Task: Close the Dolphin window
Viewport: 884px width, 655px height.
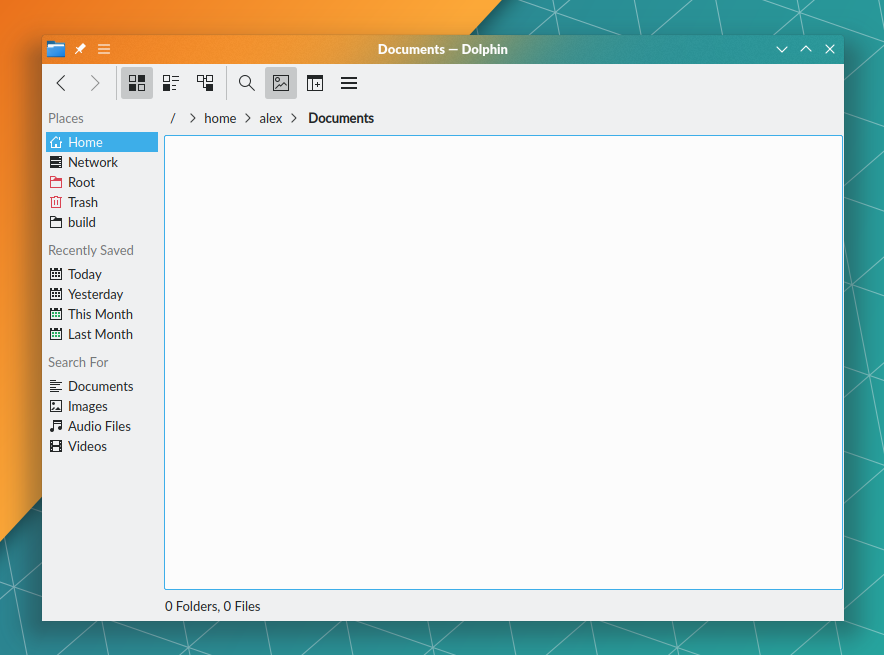Action: pos(829,49)
